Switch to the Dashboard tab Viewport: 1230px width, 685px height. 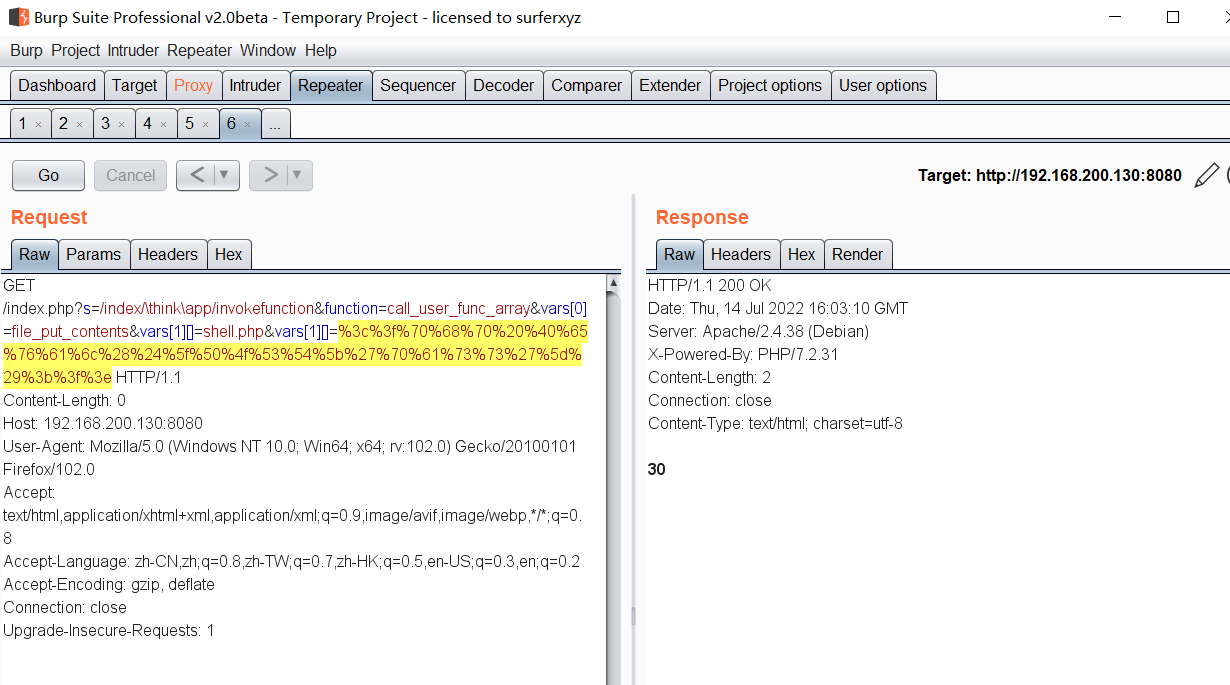[57, 86]
